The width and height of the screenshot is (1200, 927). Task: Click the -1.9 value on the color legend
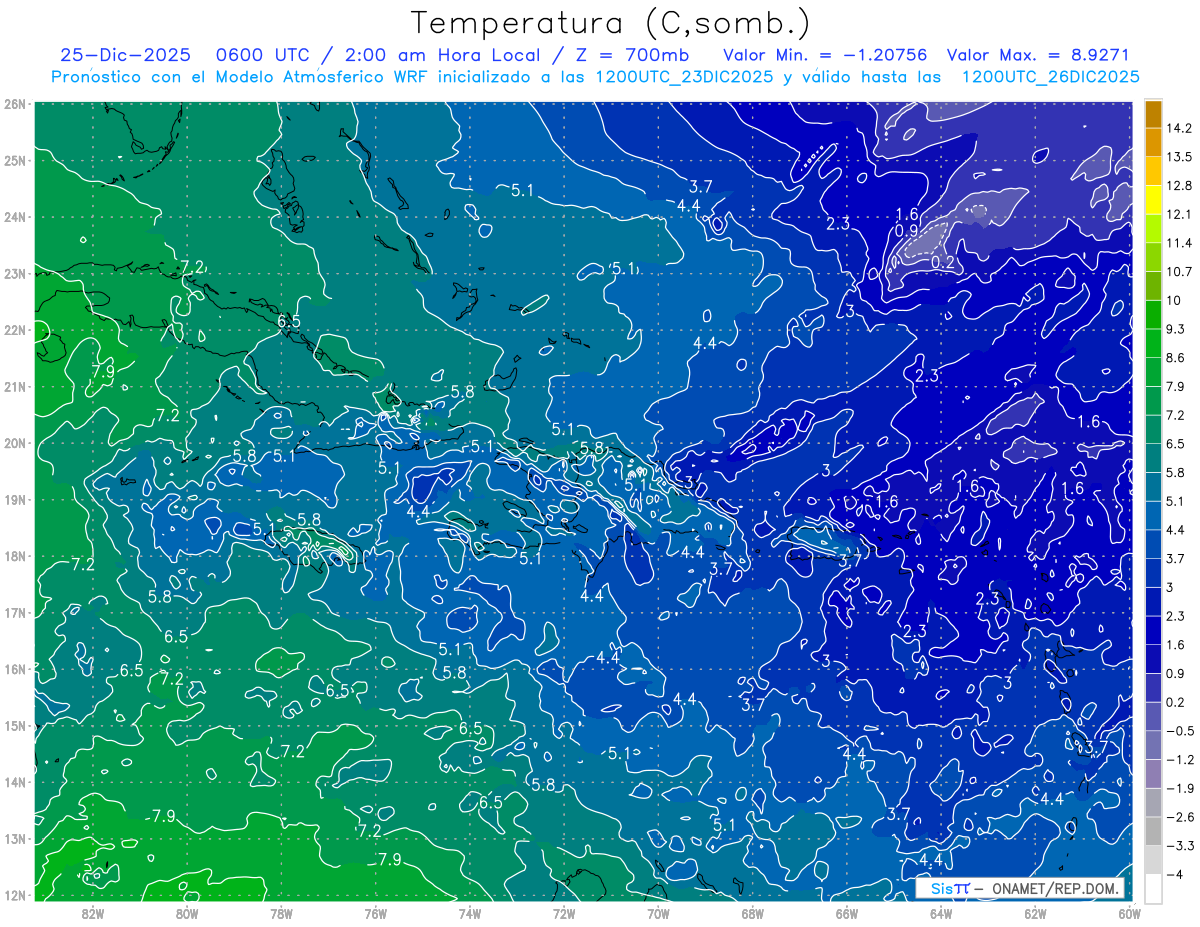click(x=1180, y=788)
